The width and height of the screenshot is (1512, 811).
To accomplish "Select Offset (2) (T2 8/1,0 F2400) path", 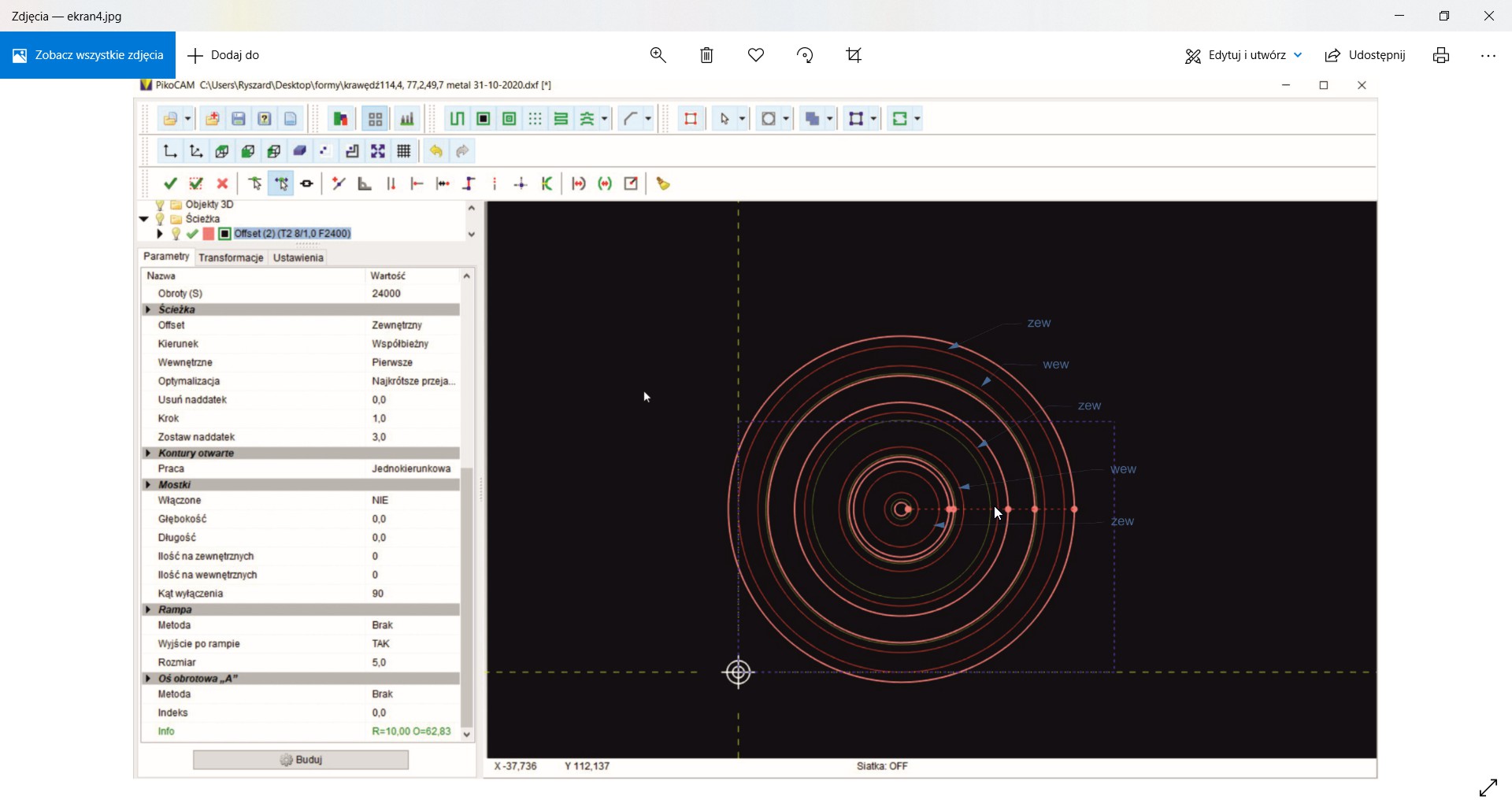I will coord(293,235).
